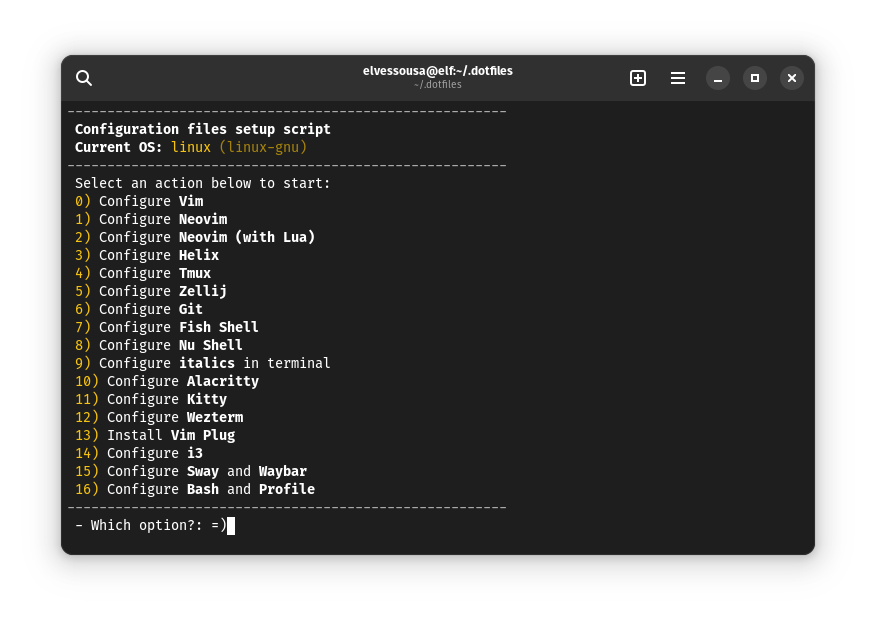Click option 3 Configure Helix
Screen dimensions: 876x622
point(147,255)
